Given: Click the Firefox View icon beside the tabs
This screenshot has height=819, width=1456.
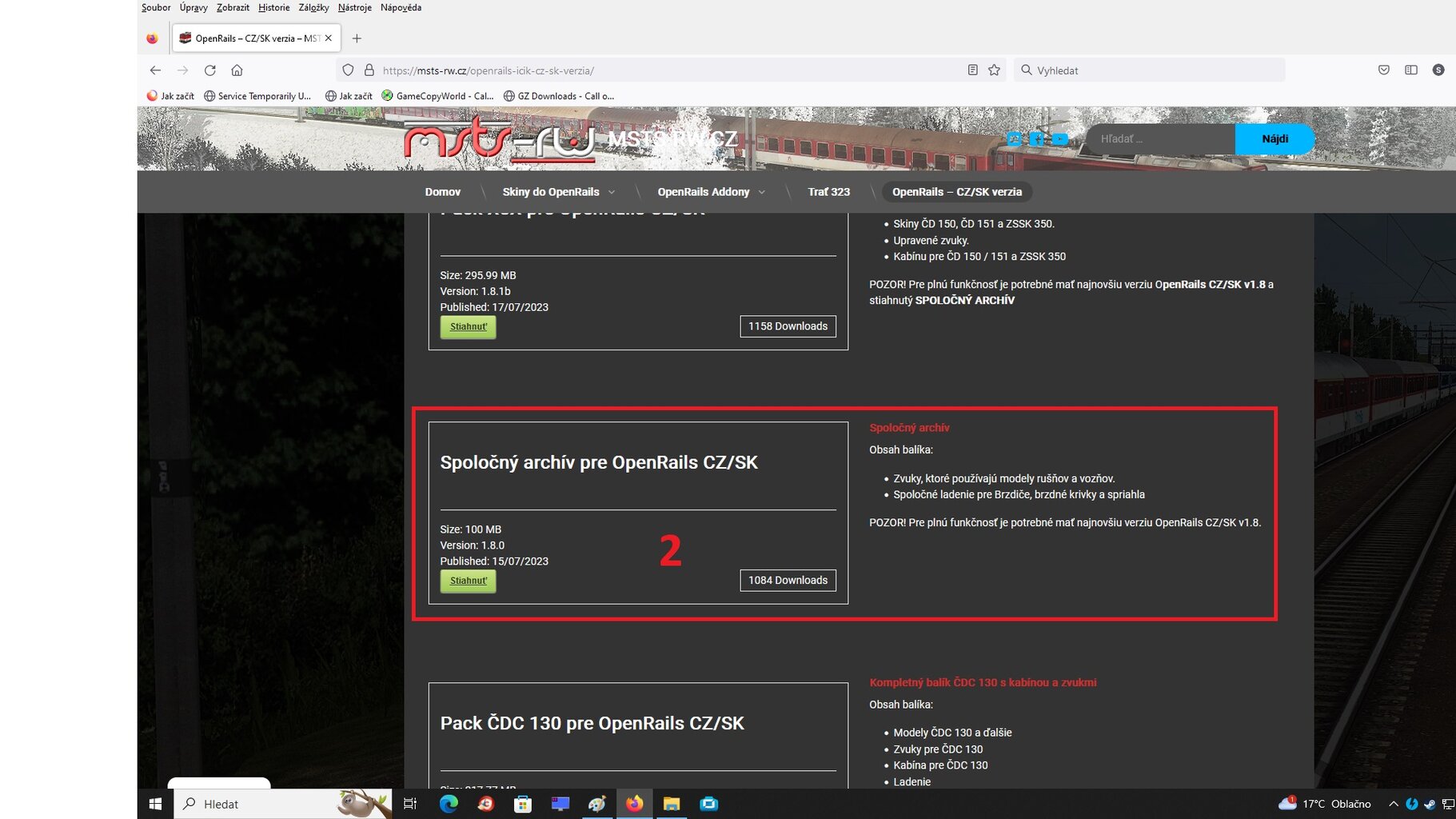Looking at the screenshot, I should [x=152, y=38].
